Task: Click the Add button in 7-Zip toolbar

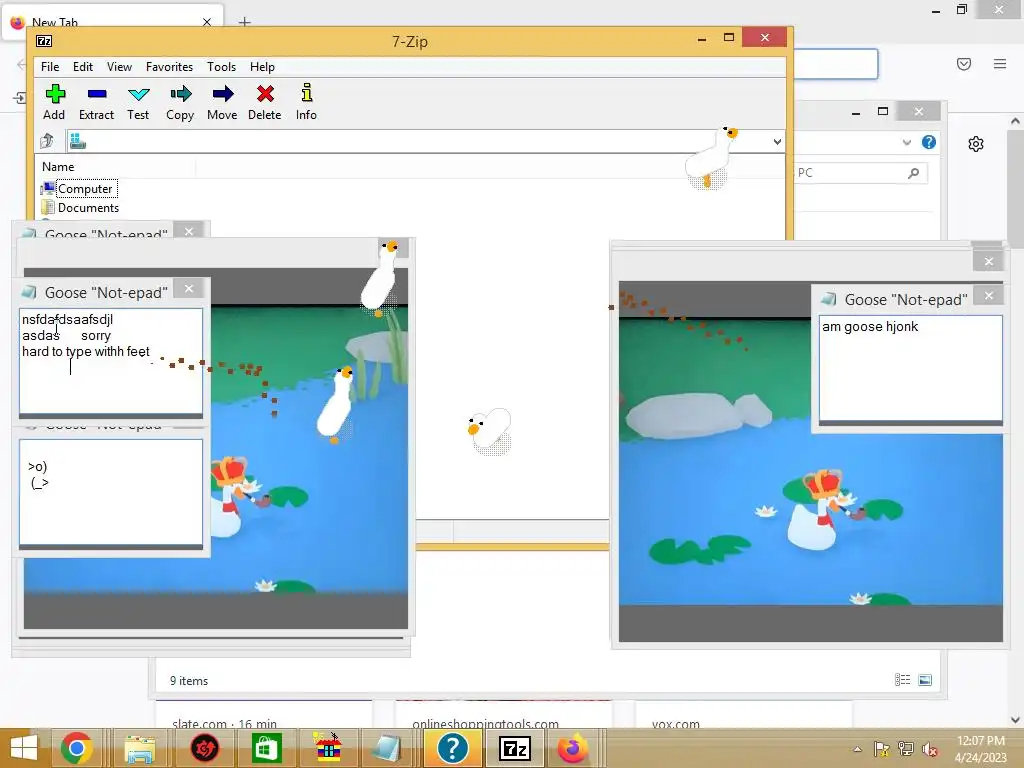Action: click(x=54, y=102)
